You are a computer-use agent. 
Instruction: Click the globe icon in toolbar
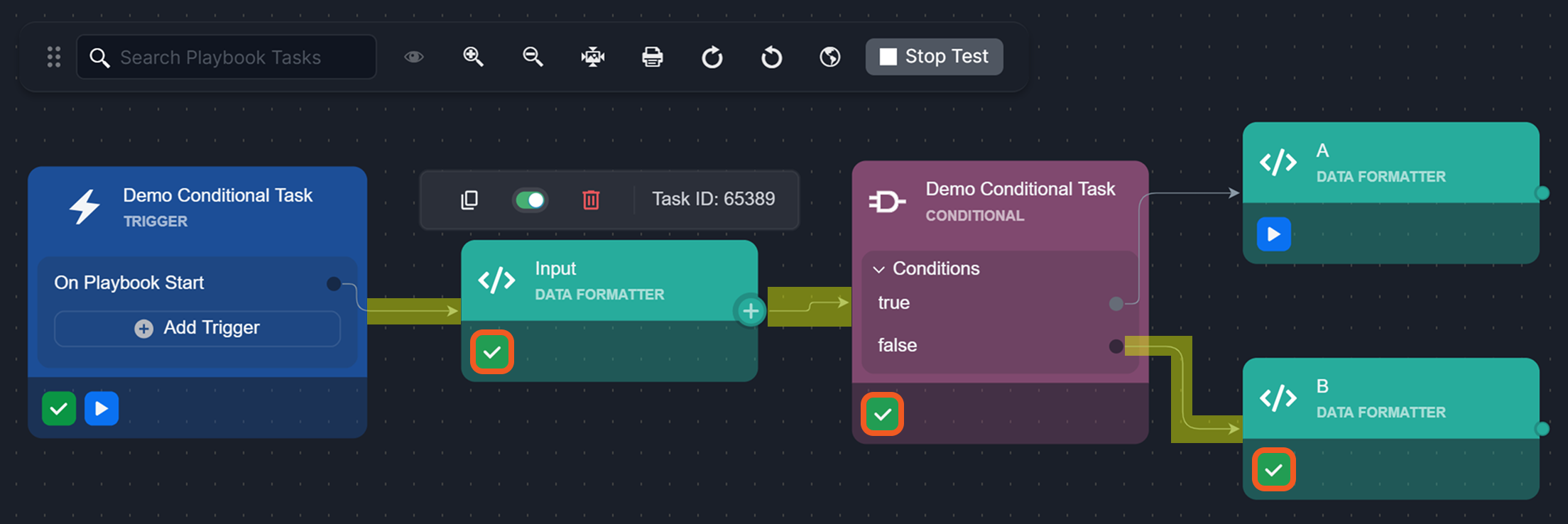point(830,57)
